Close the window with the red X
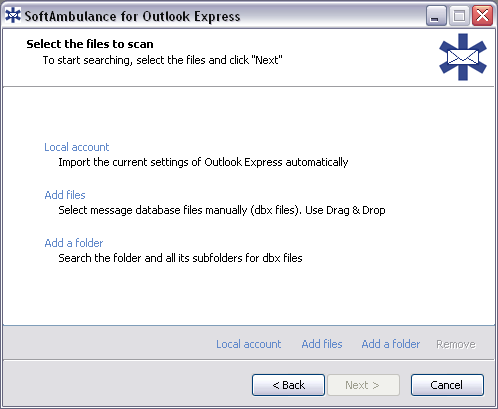498x409 pixels. (482, 16)
